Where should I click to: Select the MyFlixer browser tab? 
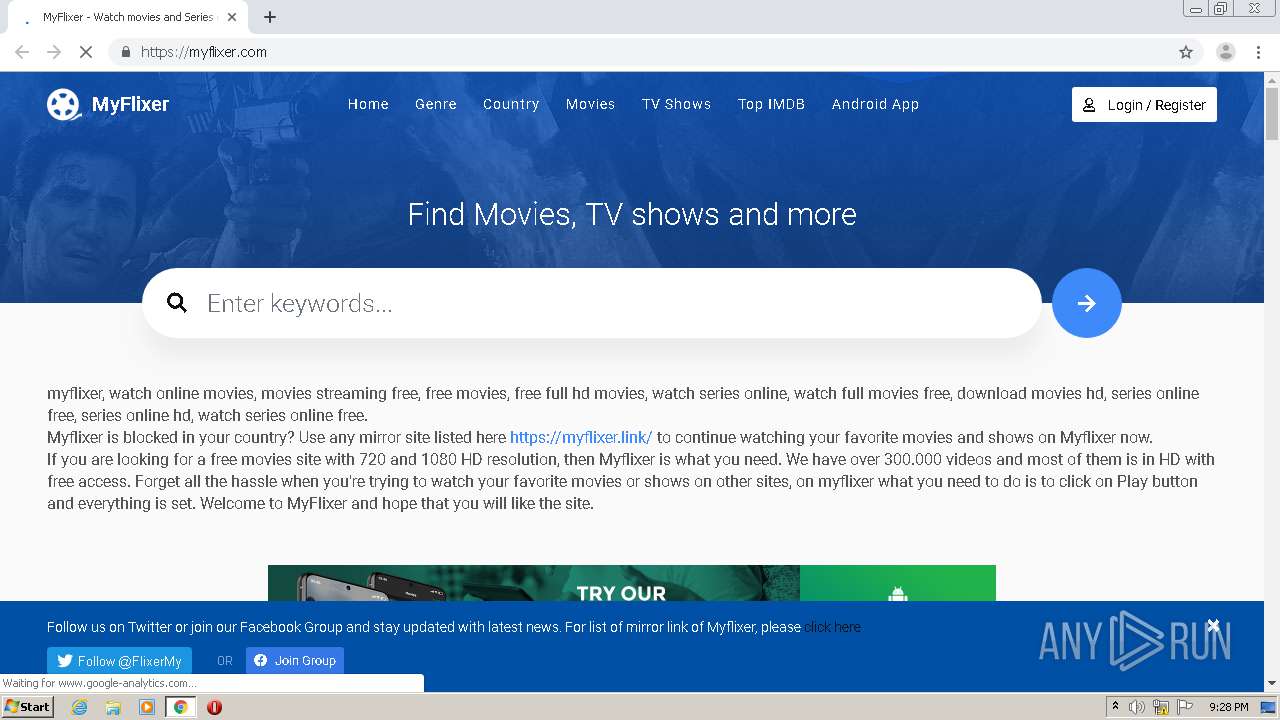point(128,17)
